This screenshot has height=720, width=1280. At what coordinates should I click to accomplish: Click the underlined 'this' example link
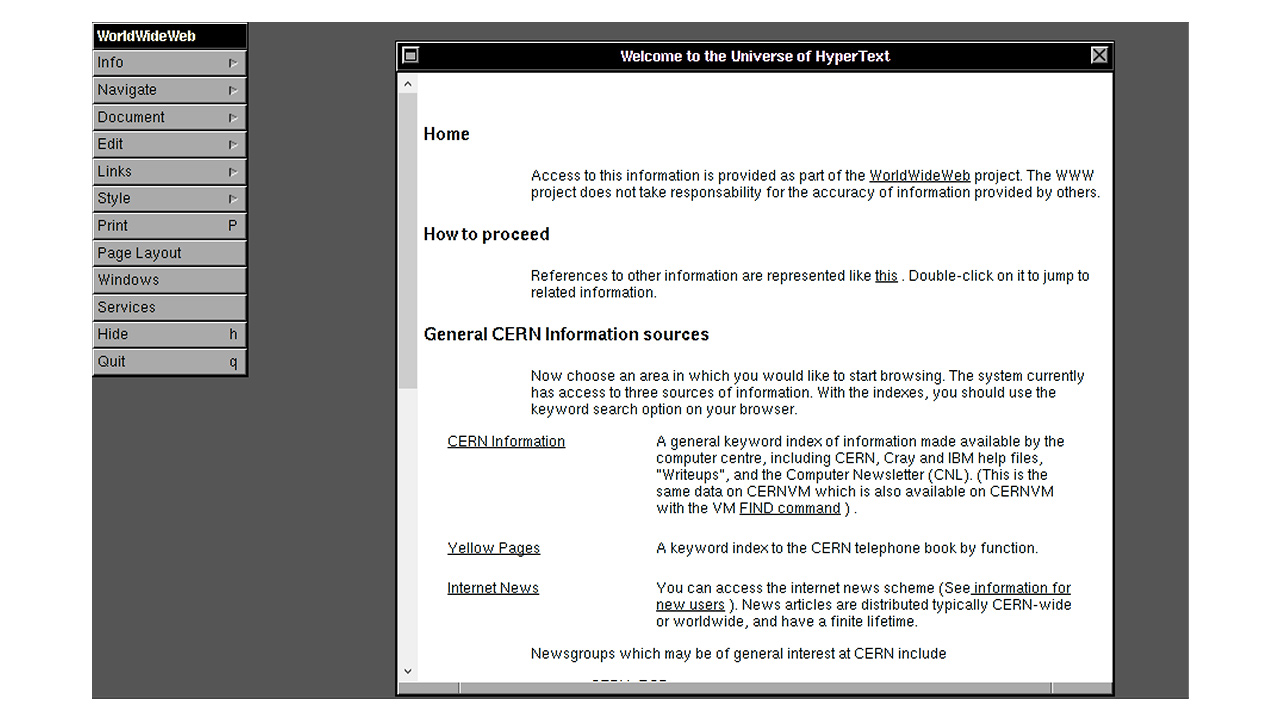pyautogui.click(x=886, y=276)
